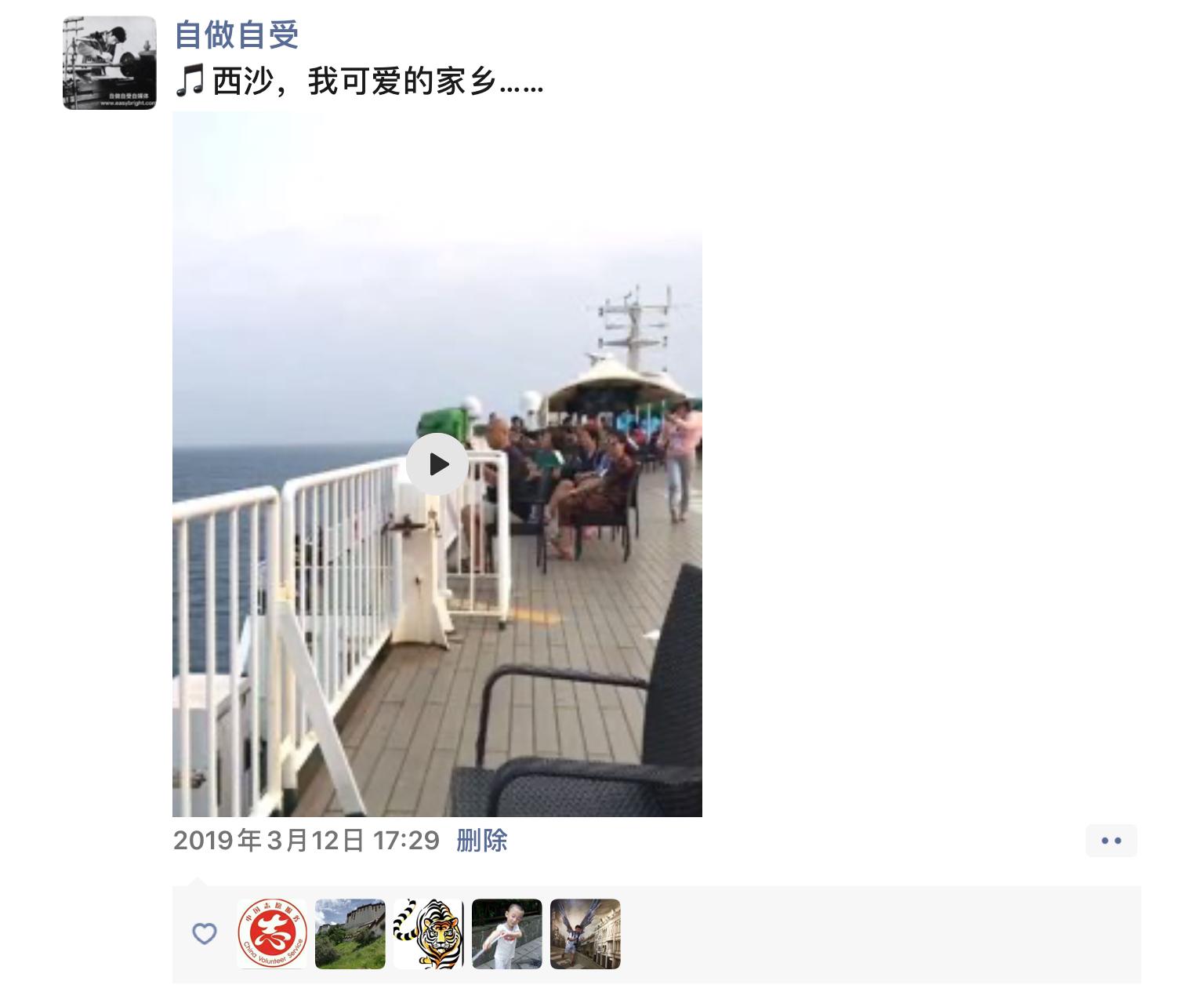
Task: Open the child in white liker avatar
Action: 507,934
